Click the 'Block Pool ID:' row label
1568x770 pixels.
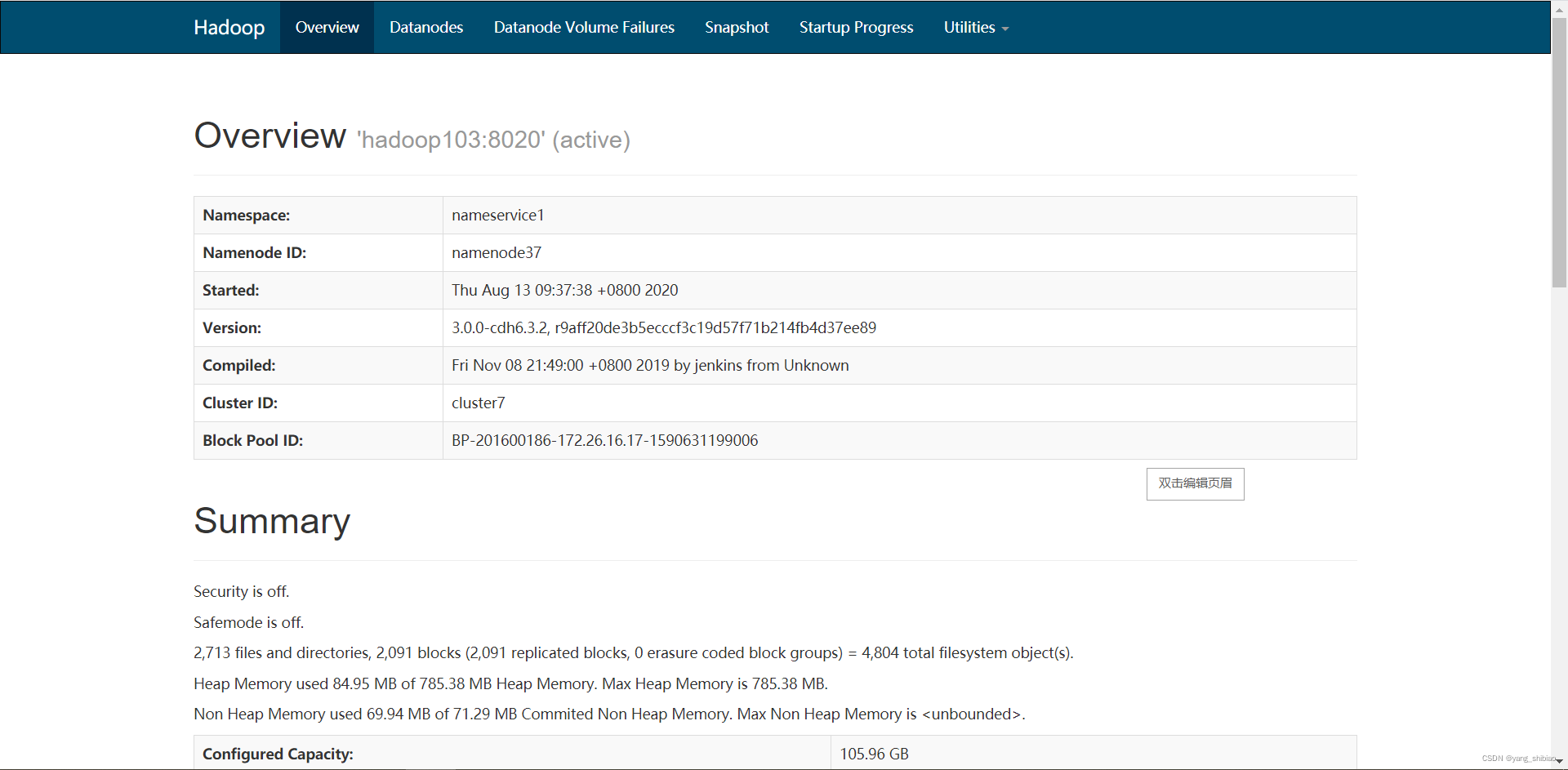[253, 441]
